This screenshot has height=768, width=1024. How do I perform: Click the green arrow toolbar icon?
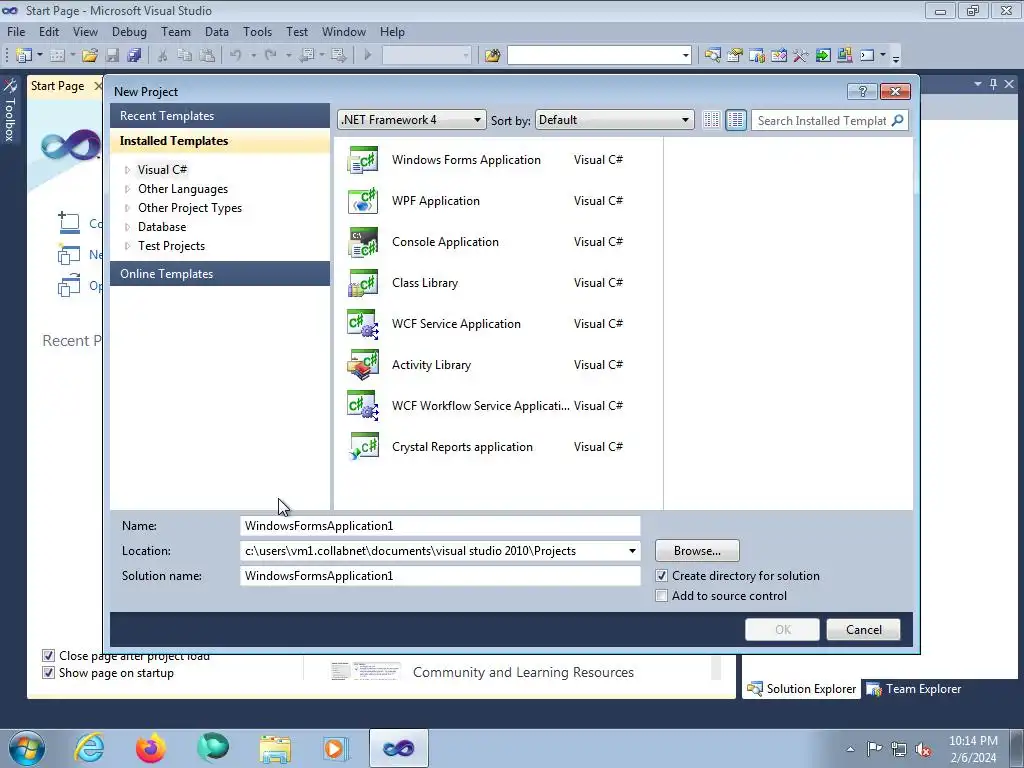point(823,56)
